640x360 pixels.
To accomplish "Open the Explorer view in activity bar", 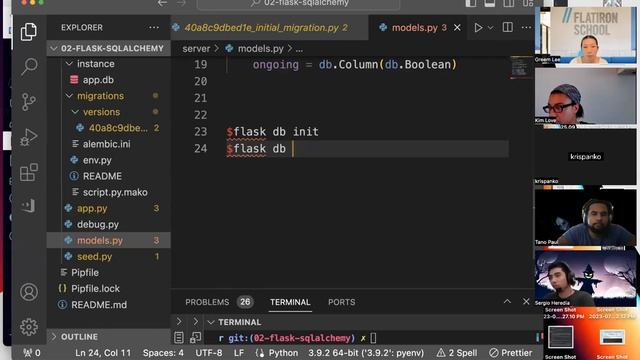I will 29,31.
